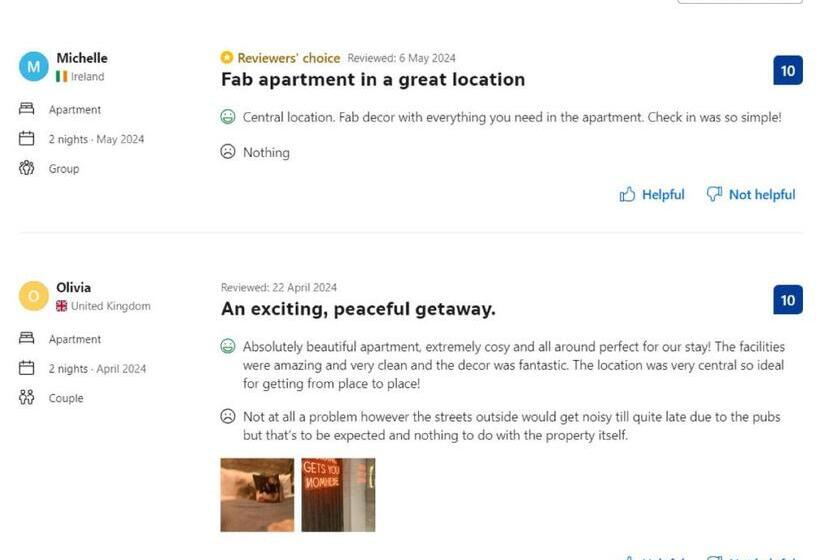Mark Michelle's review as Not helpful
820x560 pixels.
[761, 195]
